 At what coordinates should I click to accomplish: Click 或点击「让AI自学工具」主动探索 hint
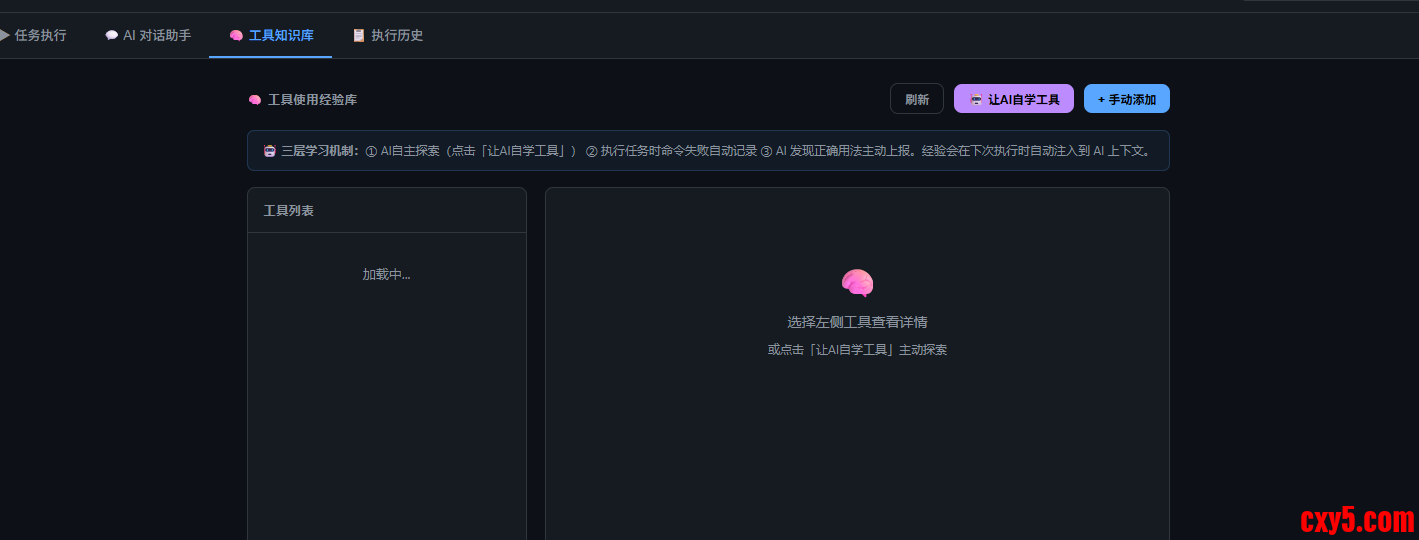pyautogui.click(x=857, y=350)
